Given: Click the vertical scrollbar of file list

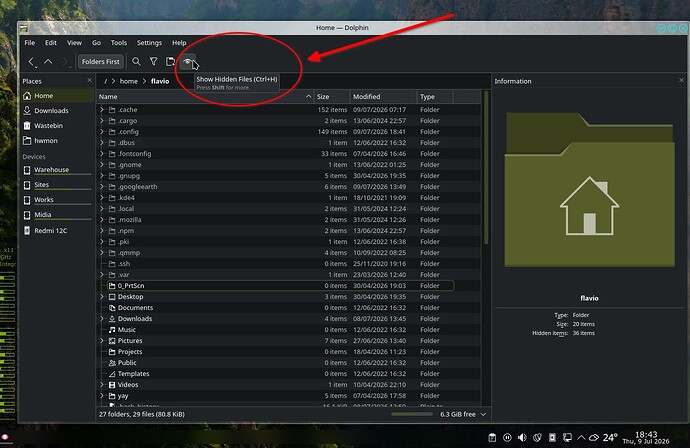Looking at the screenshot, I should point(486,168).
